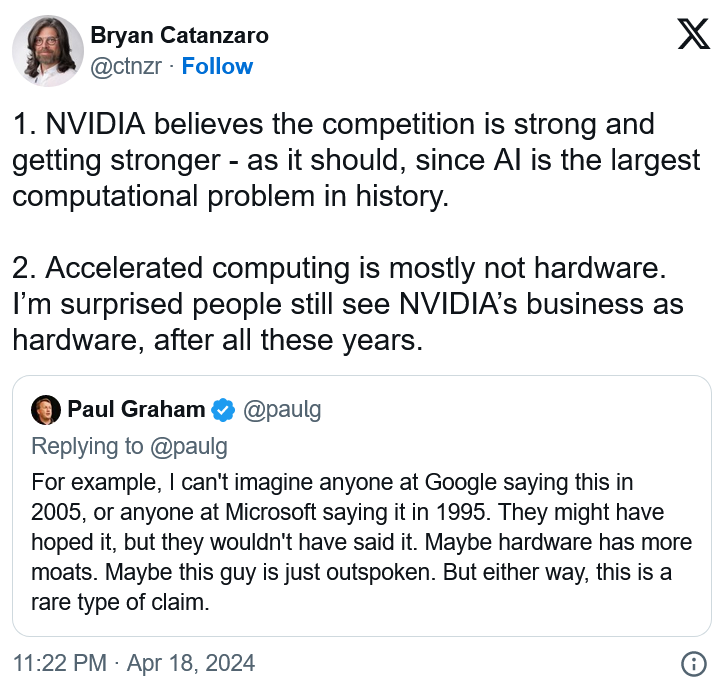Click Paul Graham's verified badge
Screen dimensions: 720x687
[223, 410]
